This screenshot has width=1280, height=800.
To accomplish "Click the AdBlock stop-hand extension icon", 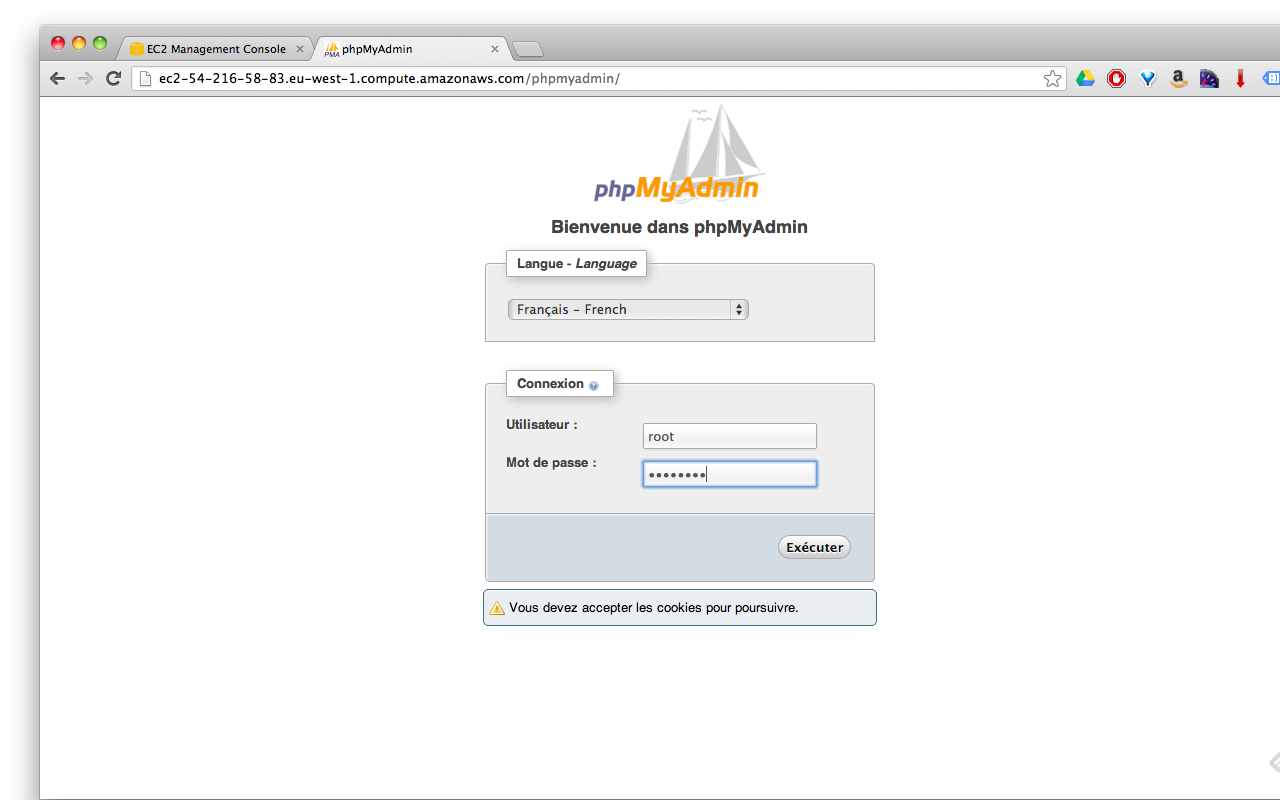I will pyautogui.click(x=1116, y=78).
